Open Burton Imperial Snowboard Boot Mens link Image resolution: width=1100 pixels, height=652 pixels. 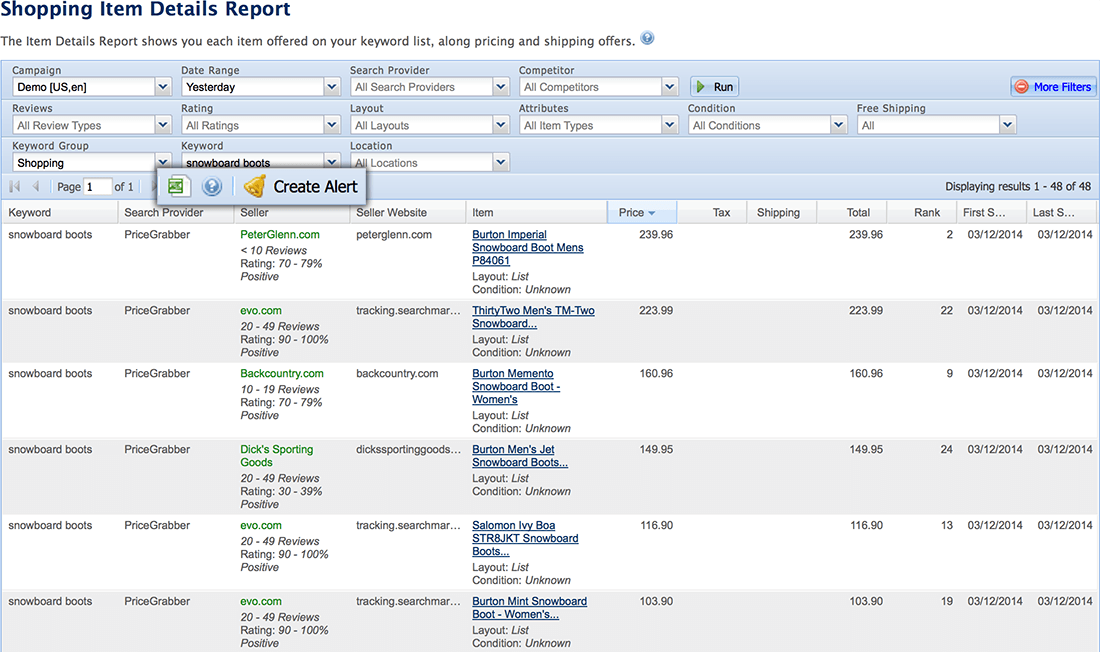[x=528, y=247]
